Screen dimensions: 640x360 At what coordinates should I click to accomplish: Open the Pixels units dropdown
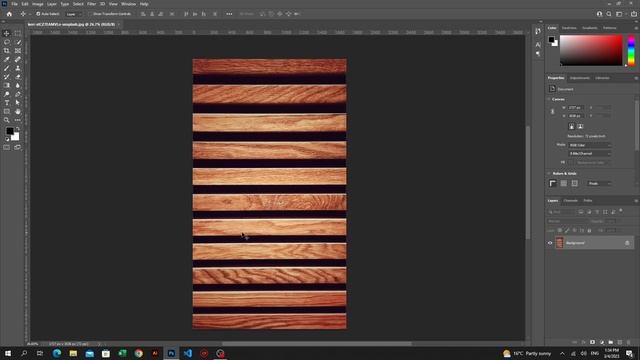tap(599, 183)
